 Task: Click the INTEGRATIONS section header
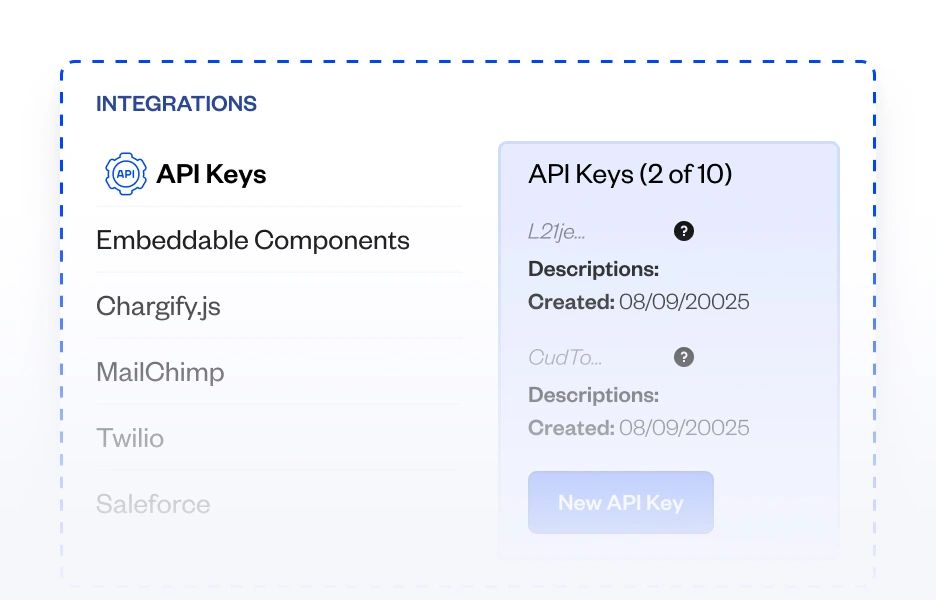coord(176,103)
